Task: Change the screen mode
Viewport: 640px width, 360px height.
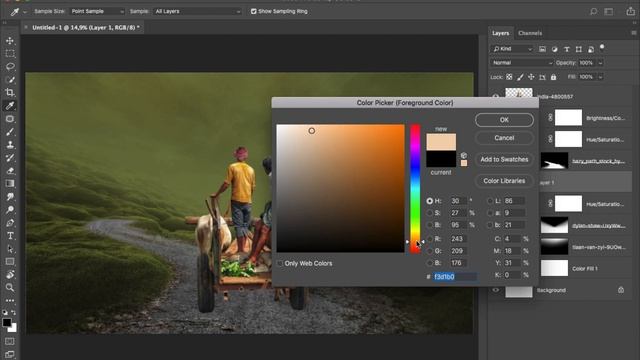Action: click(x=10, y=354)
